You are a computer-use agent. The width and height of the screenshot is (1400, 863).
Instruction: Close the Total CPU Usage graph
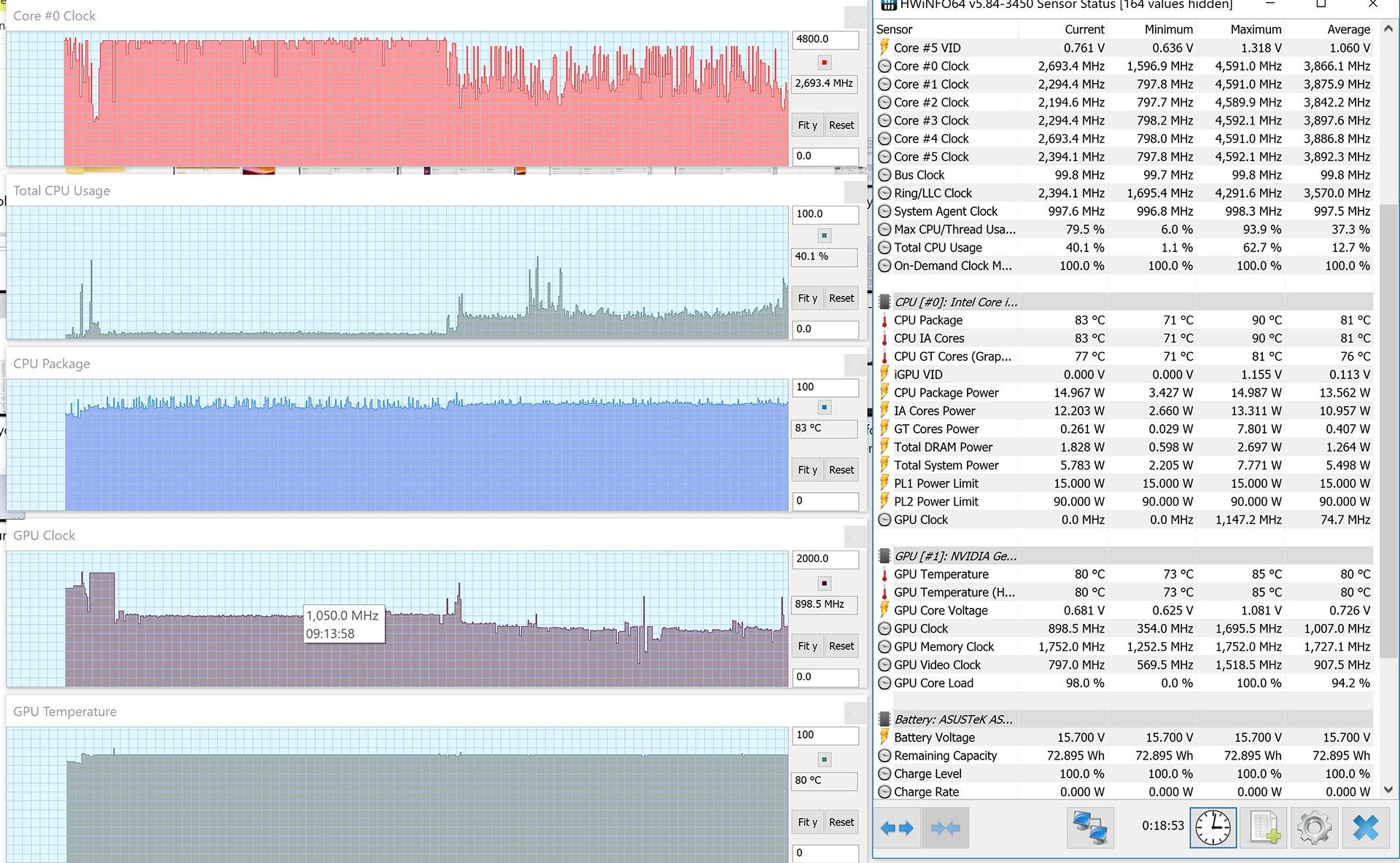click(x=855, y=191)
